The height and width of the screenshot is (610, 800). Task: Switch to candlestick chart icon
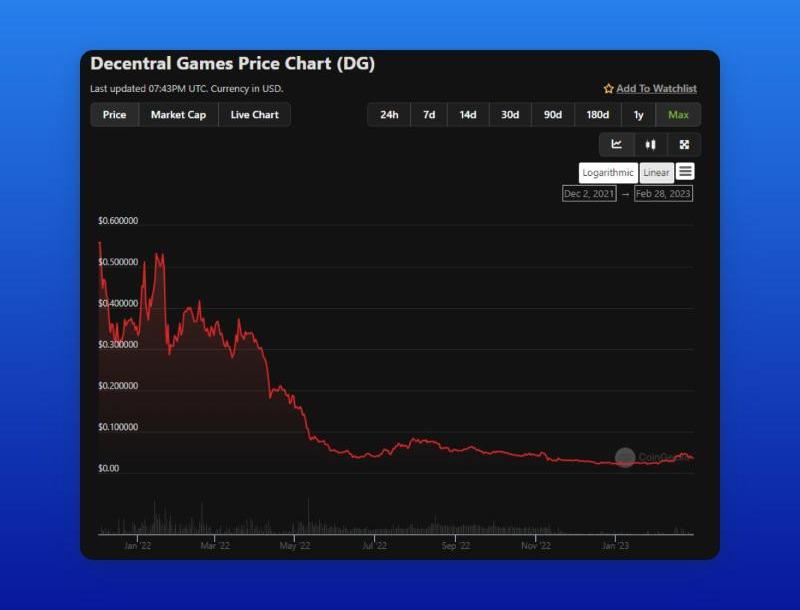pos(650,145)
